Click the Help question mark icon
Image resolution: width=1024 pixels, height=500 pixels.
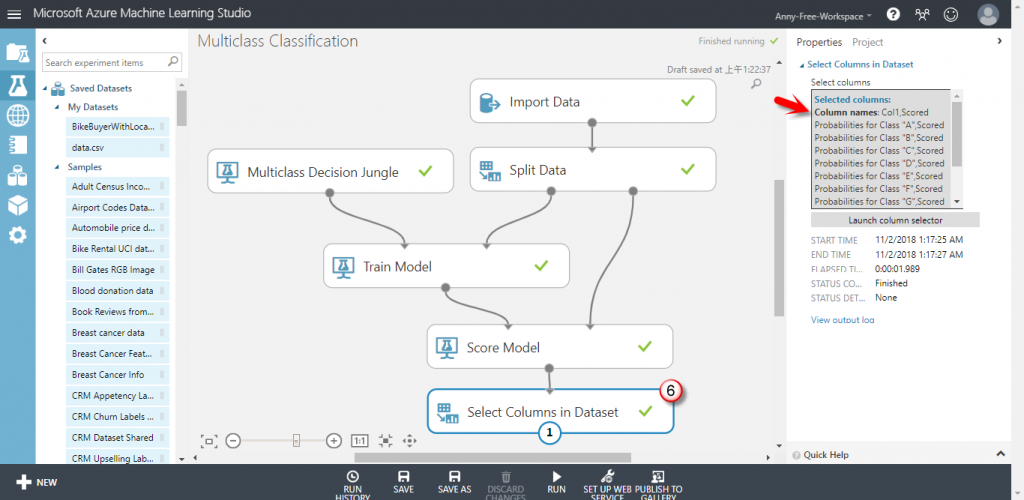pyautogui.click(x=893, y=14)
